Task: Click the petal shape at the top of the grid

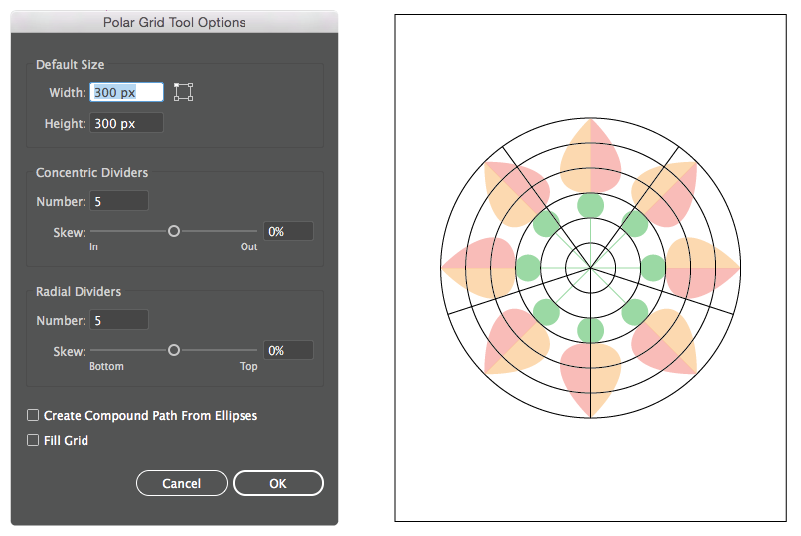Action: [591, 156]
